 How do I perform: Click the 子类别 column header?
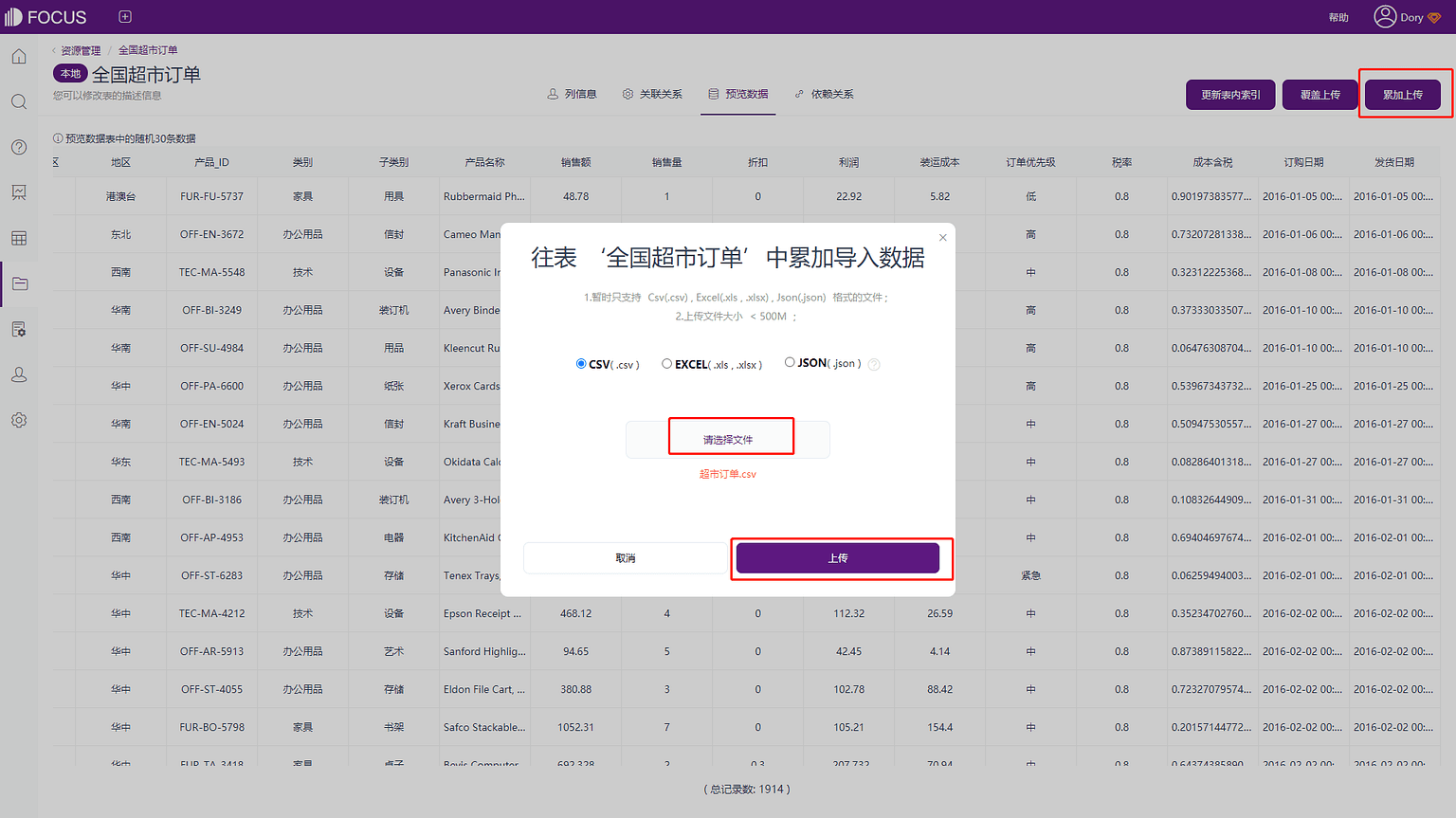pyautogui.click(x=394, y=162)
